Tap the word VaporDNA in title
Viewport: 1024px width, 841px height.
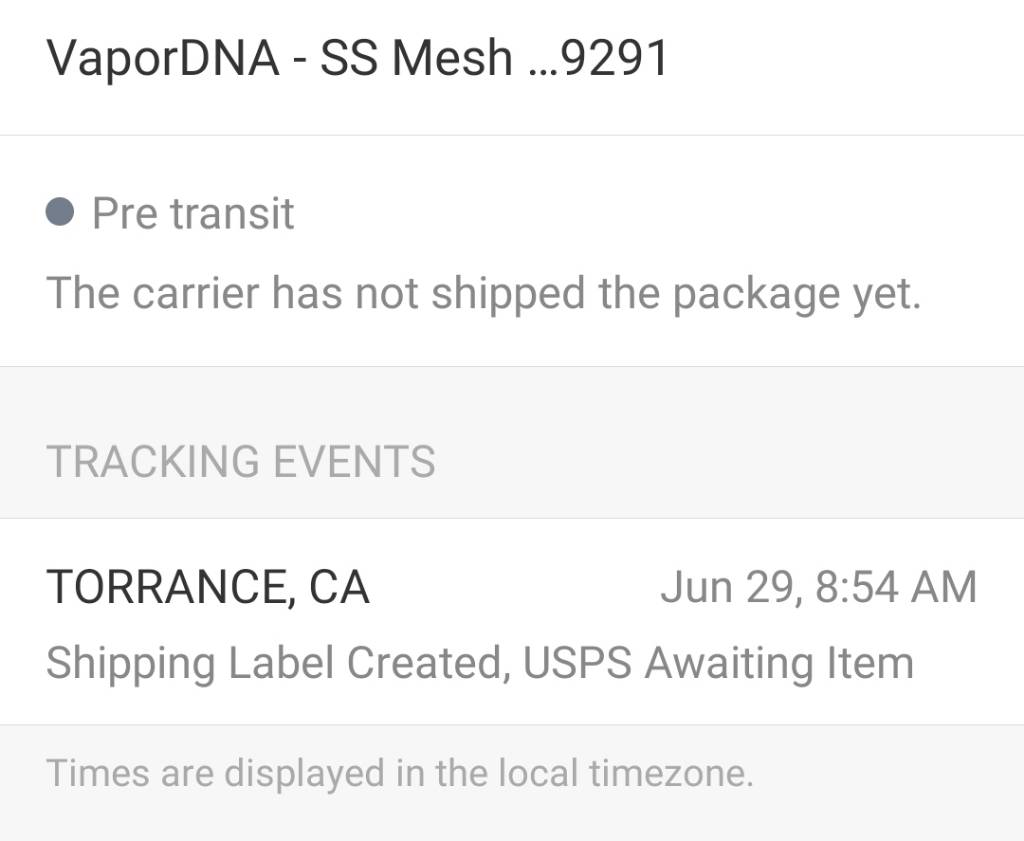click(163, 59)
